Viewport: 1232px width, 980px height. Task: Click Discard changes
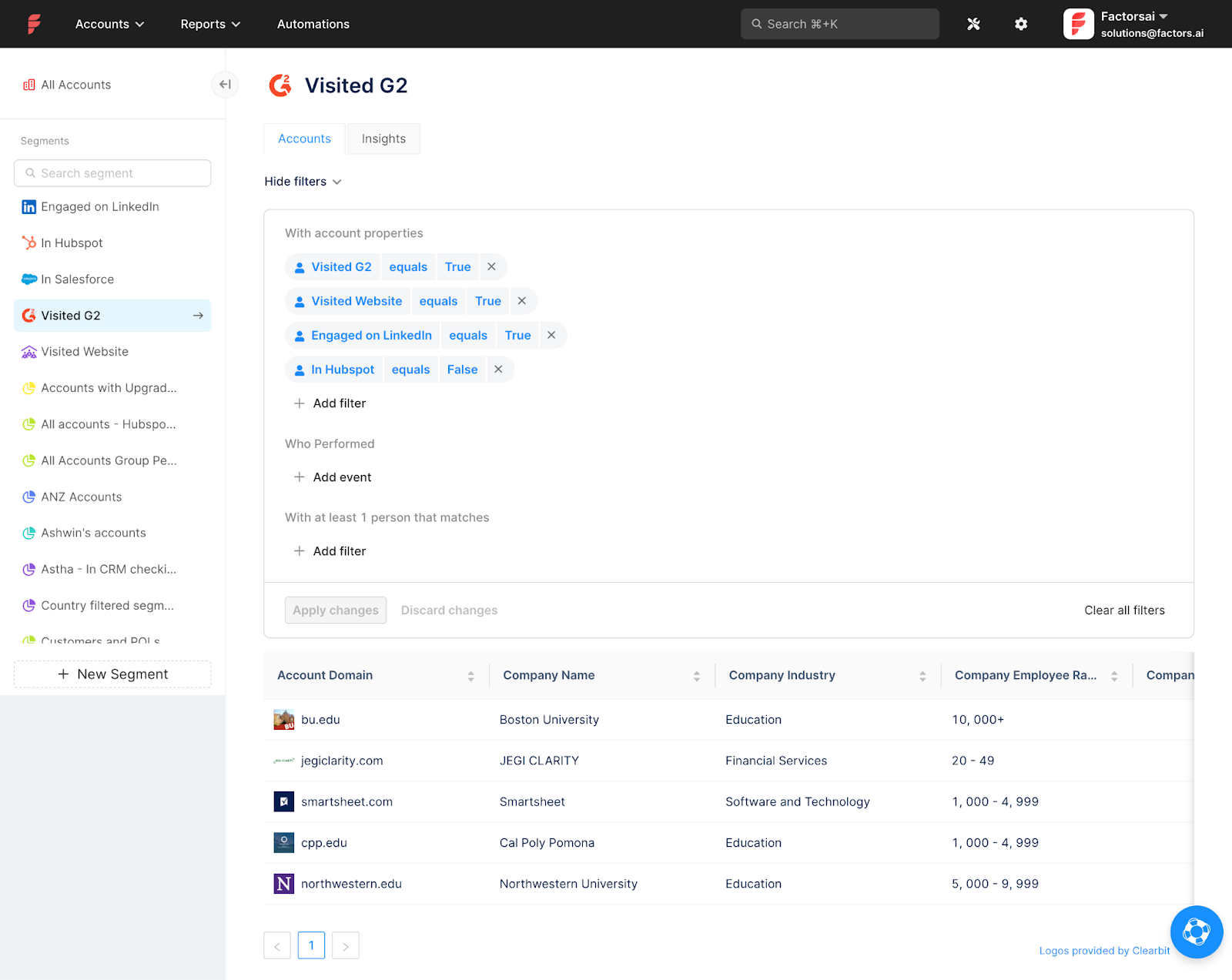tap(449, 610)
